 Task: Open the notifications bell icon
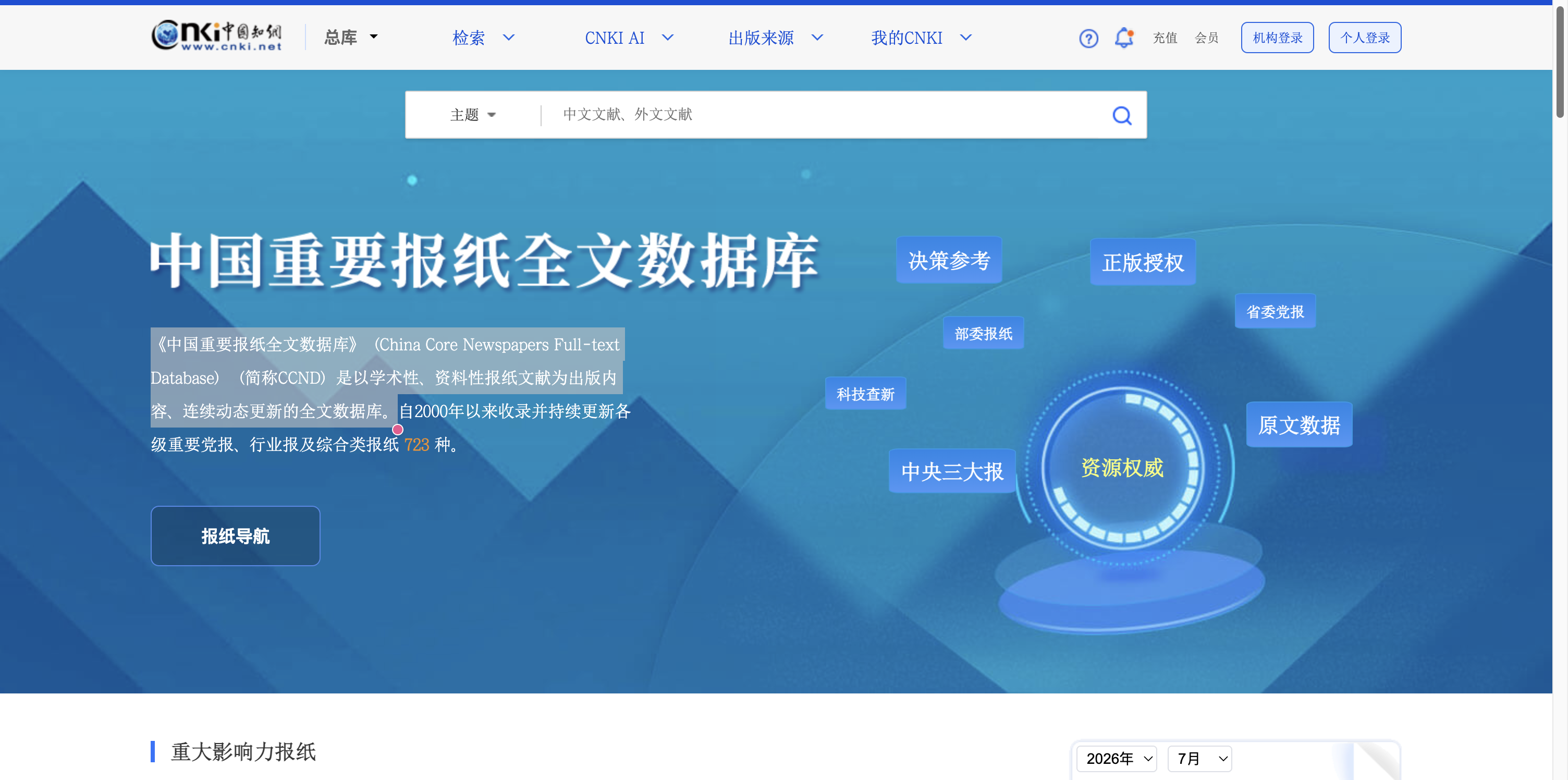click(1124, 38)
